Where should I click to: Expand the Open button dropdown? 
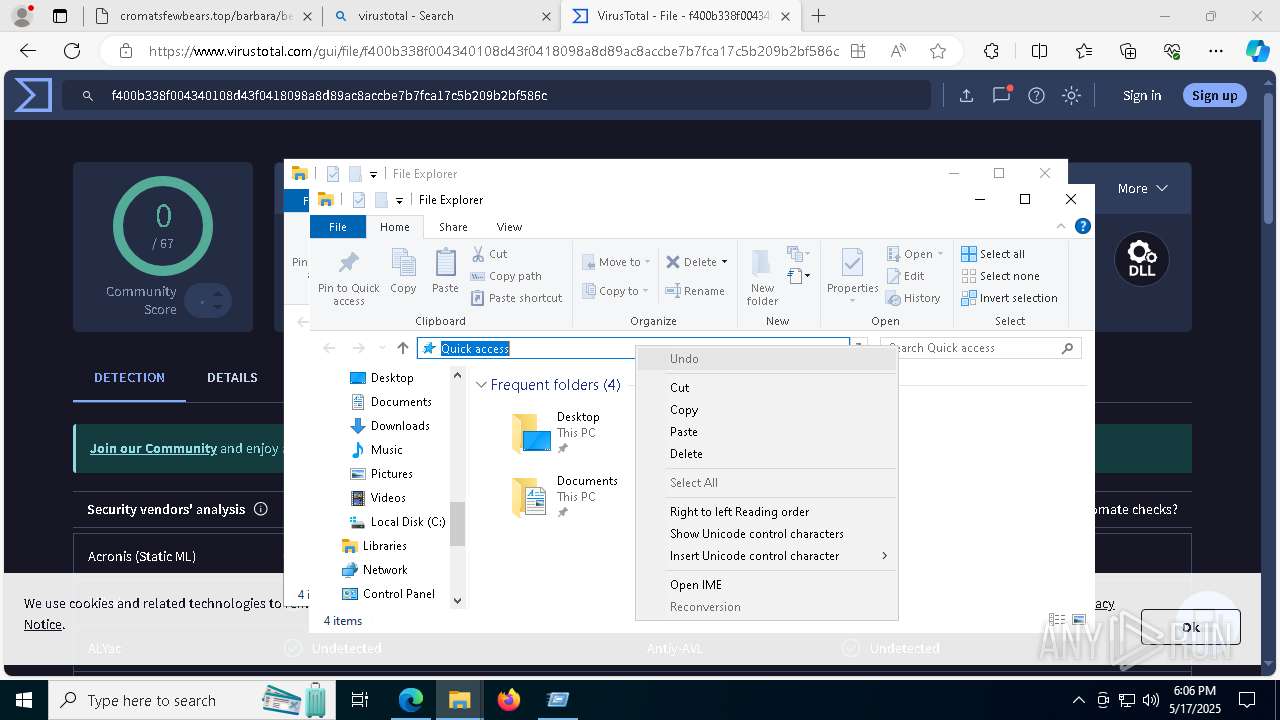click(x=940, y=254)
